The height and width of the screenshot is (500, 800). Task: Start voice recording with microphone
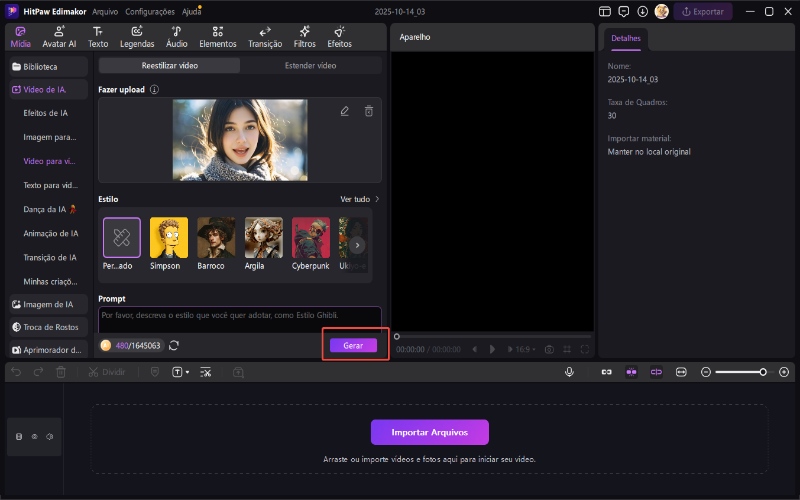(x=569, y=372)
